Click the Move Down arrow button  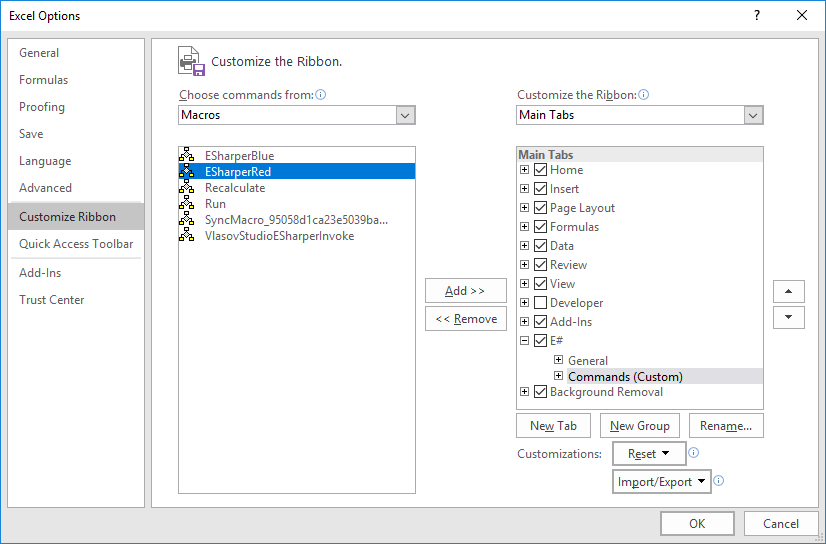point(789,317)
